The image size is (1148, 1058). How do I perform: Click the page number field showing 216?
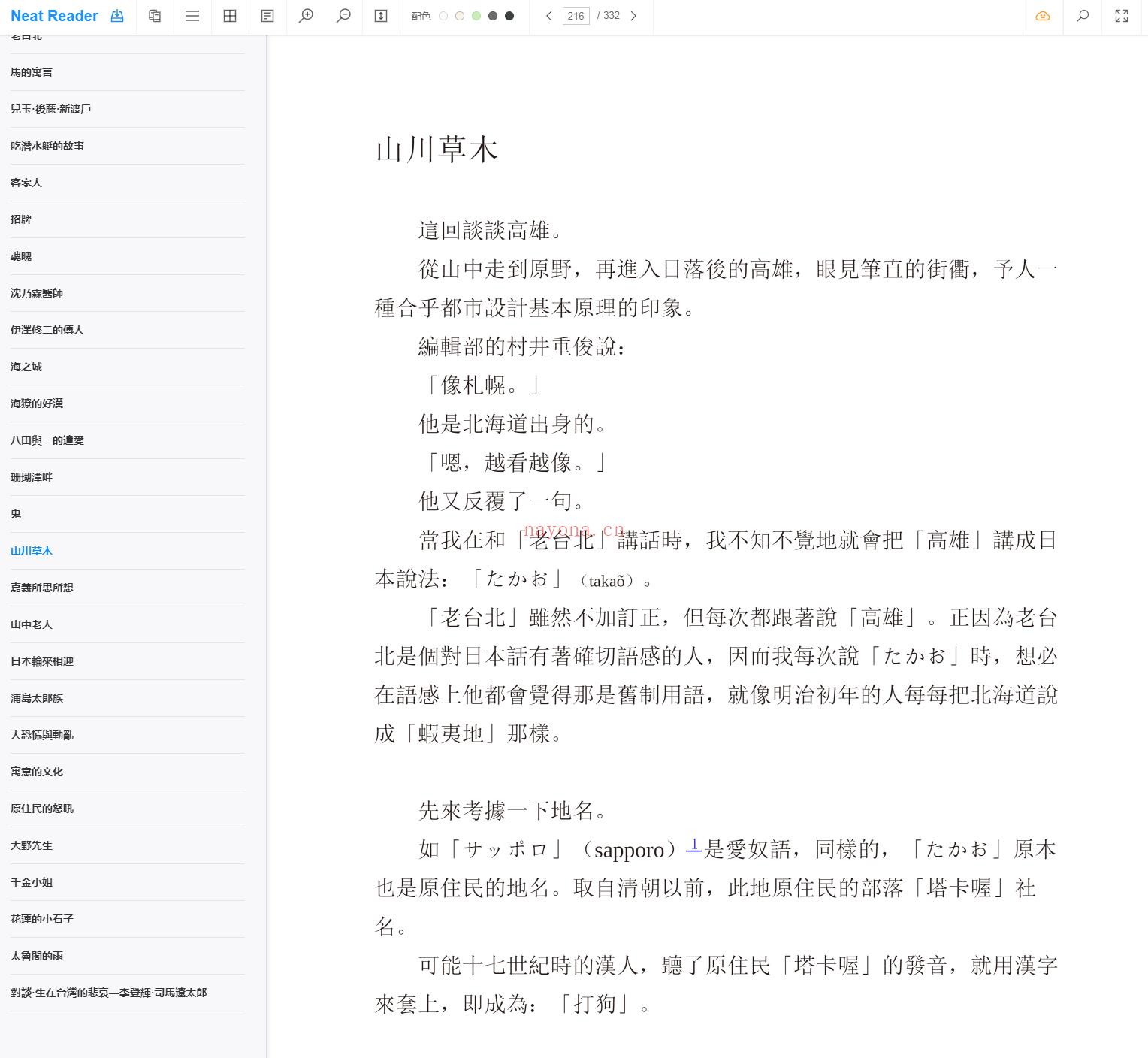pyautogui.click(x=576, y=16)
